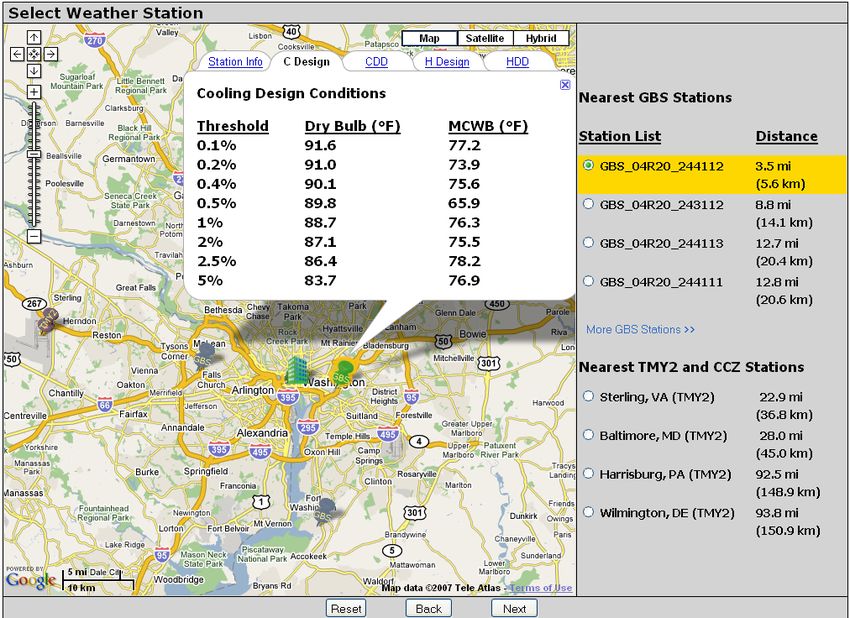Click the 65.9 MCWB value
850x618 pixels.
pyautogui.click(x=464, y=203)
